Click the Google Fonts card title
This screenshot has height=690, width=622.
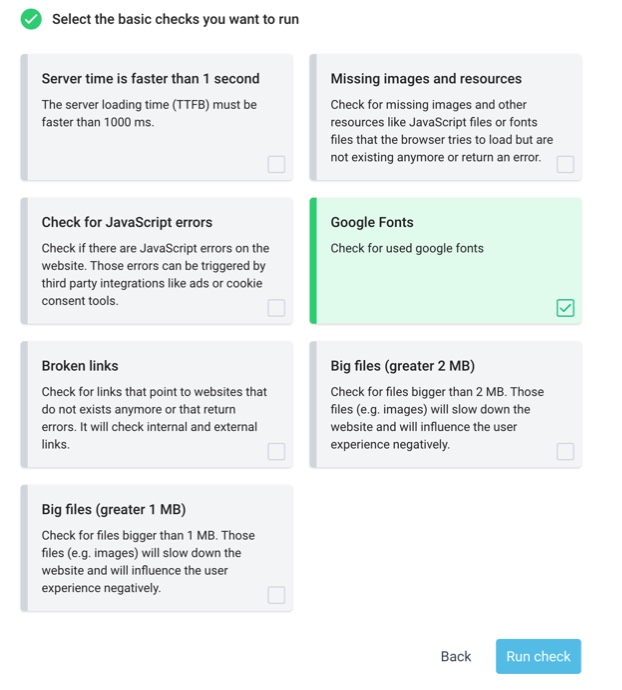372,222
